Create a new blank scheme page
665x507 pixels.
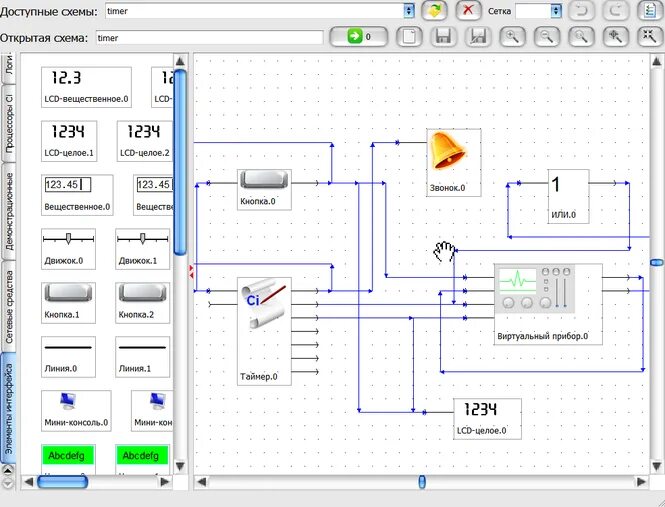click(x=409, y=37)
